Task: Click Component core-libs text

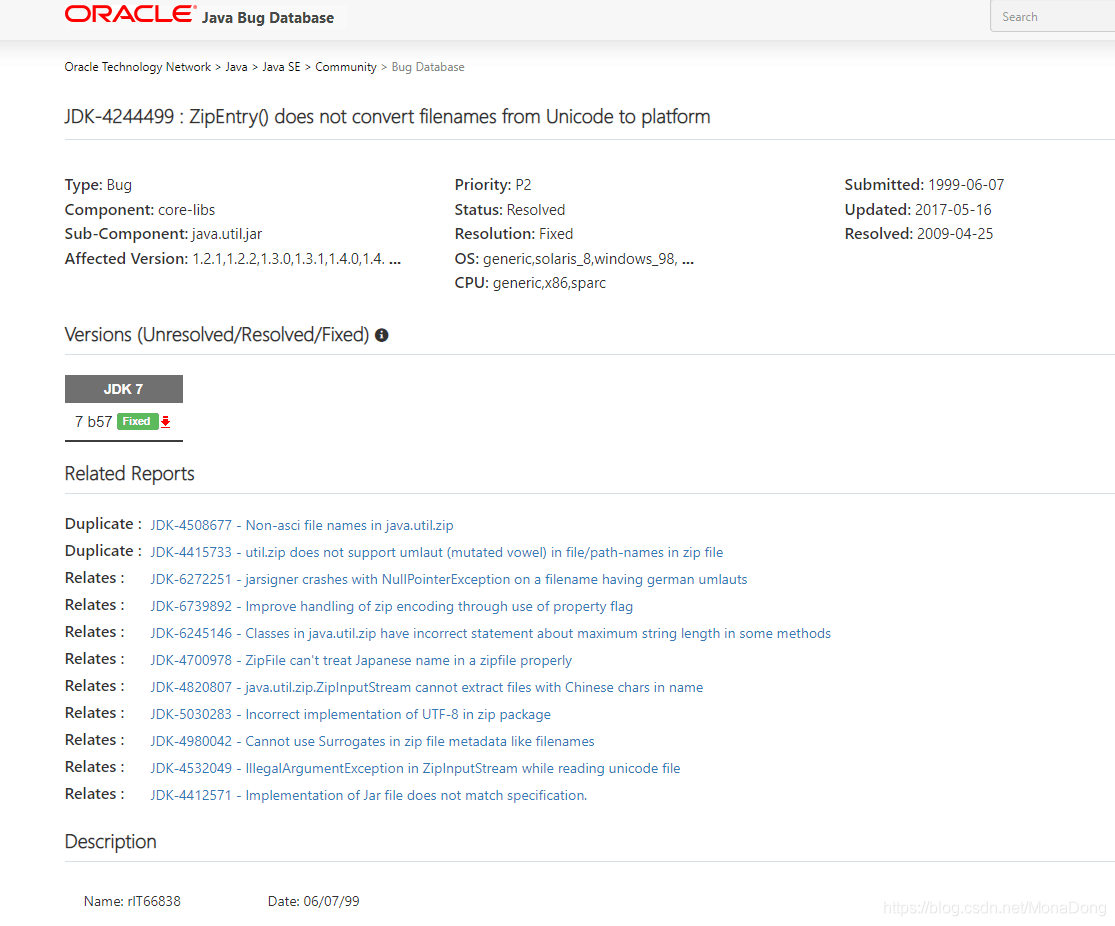Action: point(139,210)
